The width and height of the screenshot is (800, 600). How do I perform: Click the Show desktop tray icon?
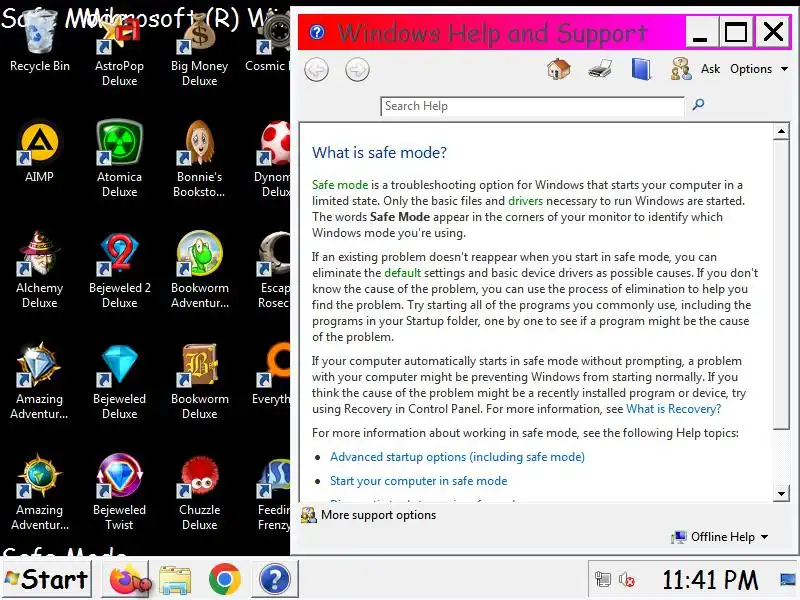(789, 580)
